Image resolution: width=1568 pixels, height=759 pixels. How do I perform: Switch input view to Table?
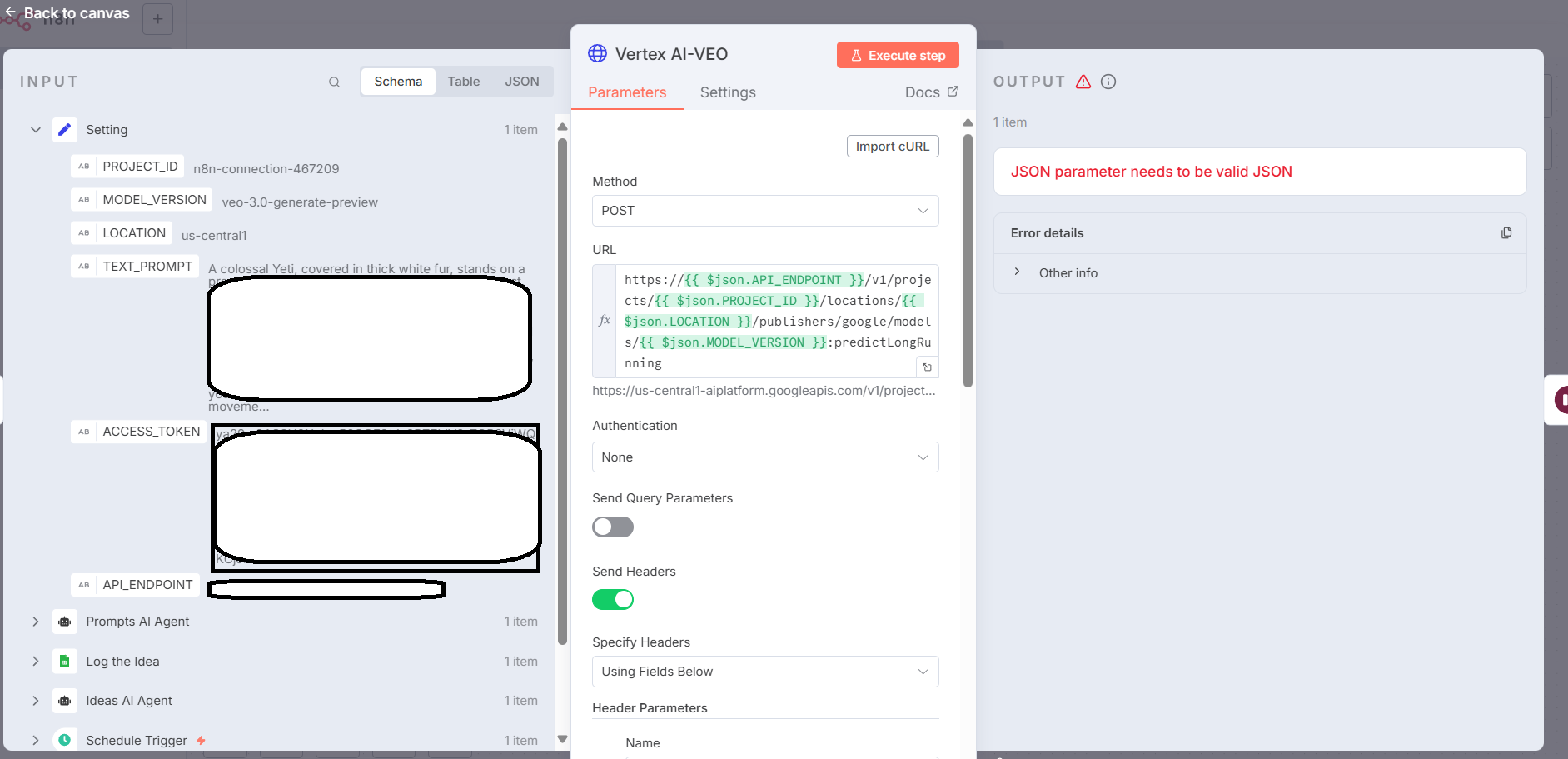[463, 82]
